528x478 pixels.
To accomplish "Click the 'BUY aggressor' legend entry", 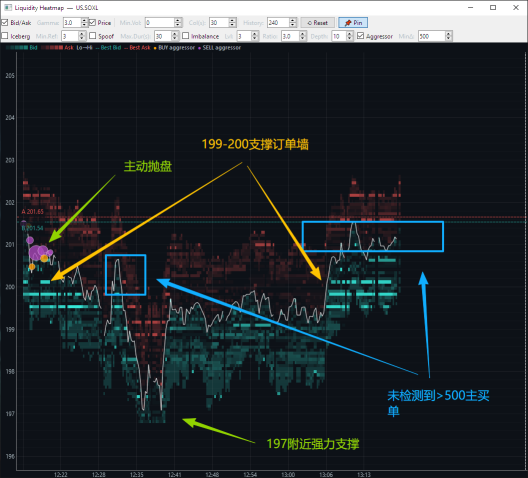I will pyautogui.click(x=174, y=47).
